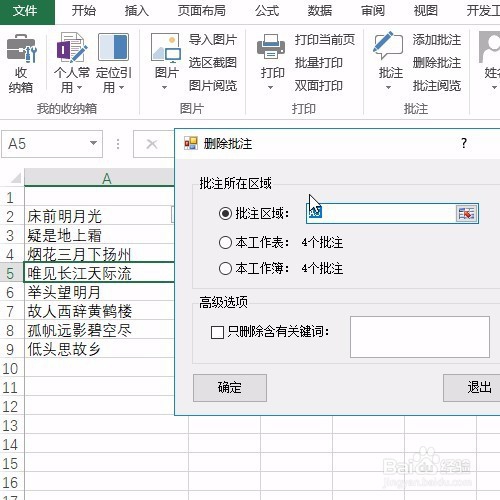
Task: Click the 确定 button
Action: click(x=230, y=388)
